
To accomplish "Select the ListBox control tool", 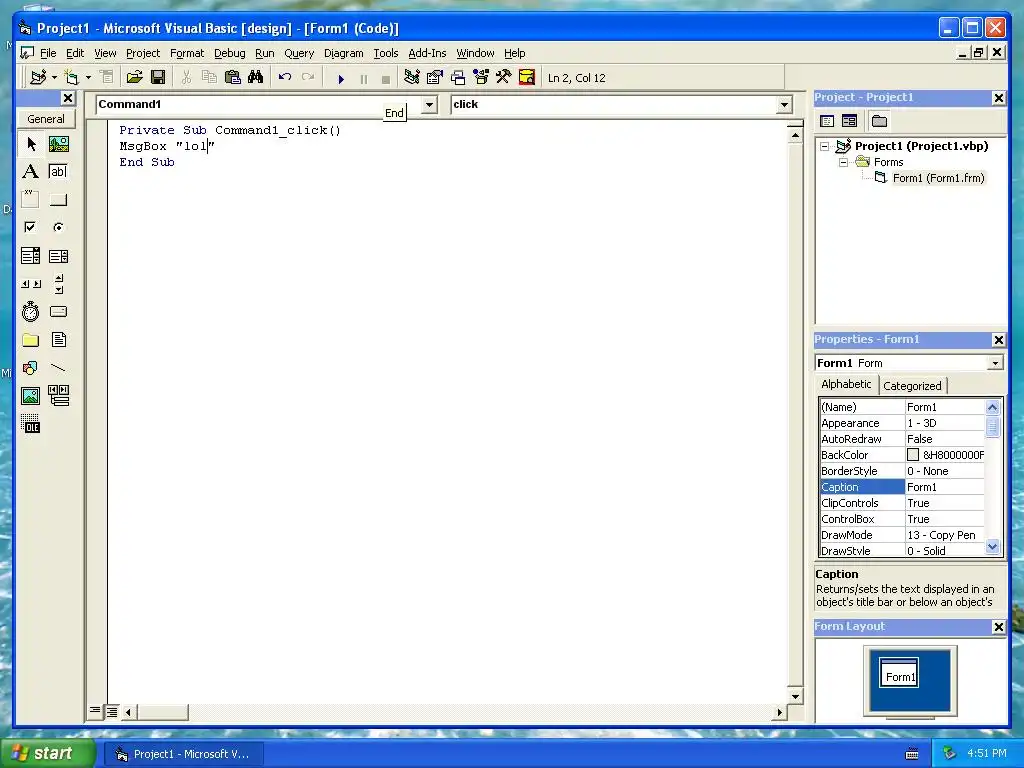I will pyautogui.click(x=59, y=255).
